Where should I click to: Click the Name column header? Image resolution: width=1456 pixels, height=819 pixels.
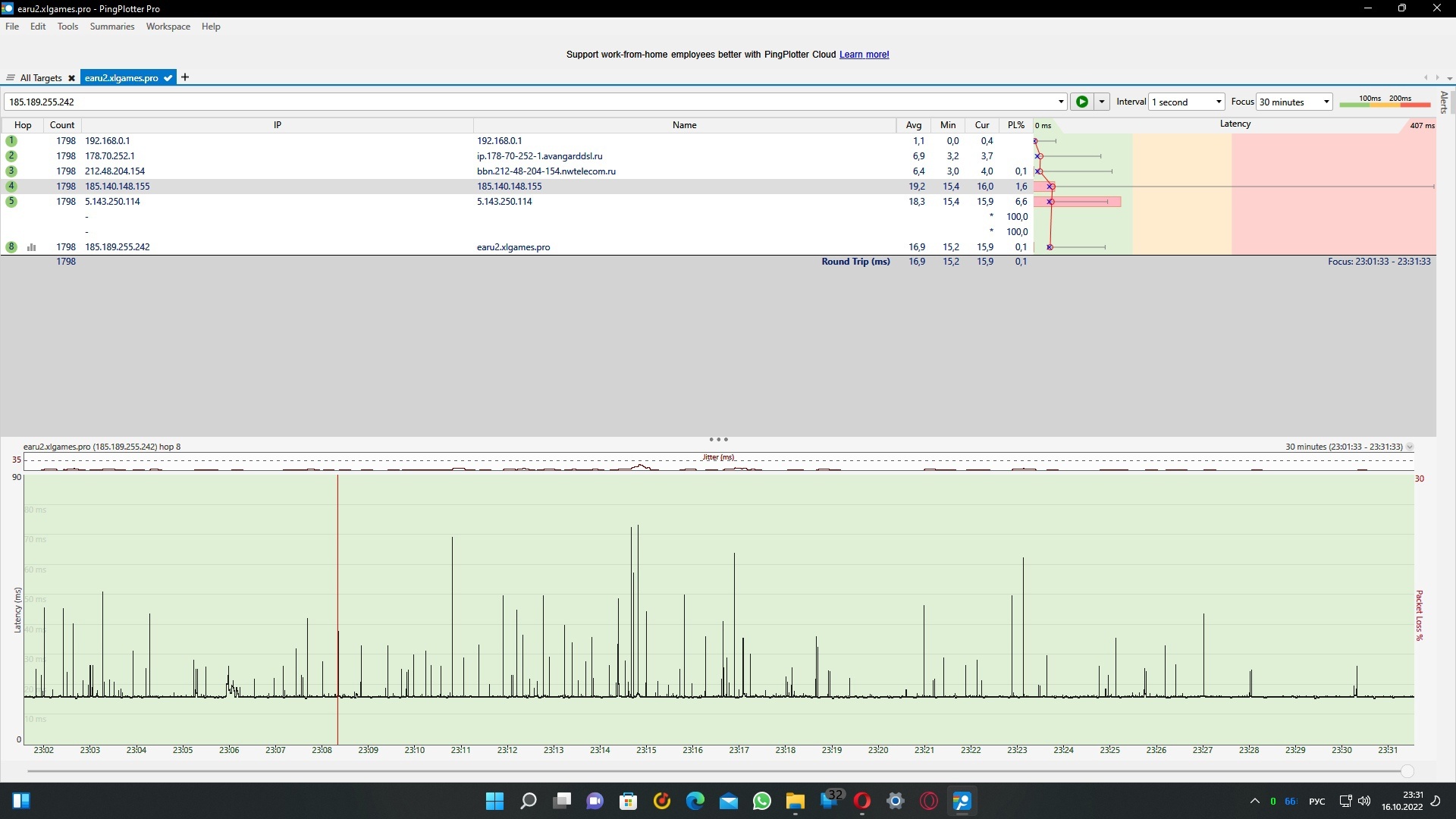click(x=684, y=125)
